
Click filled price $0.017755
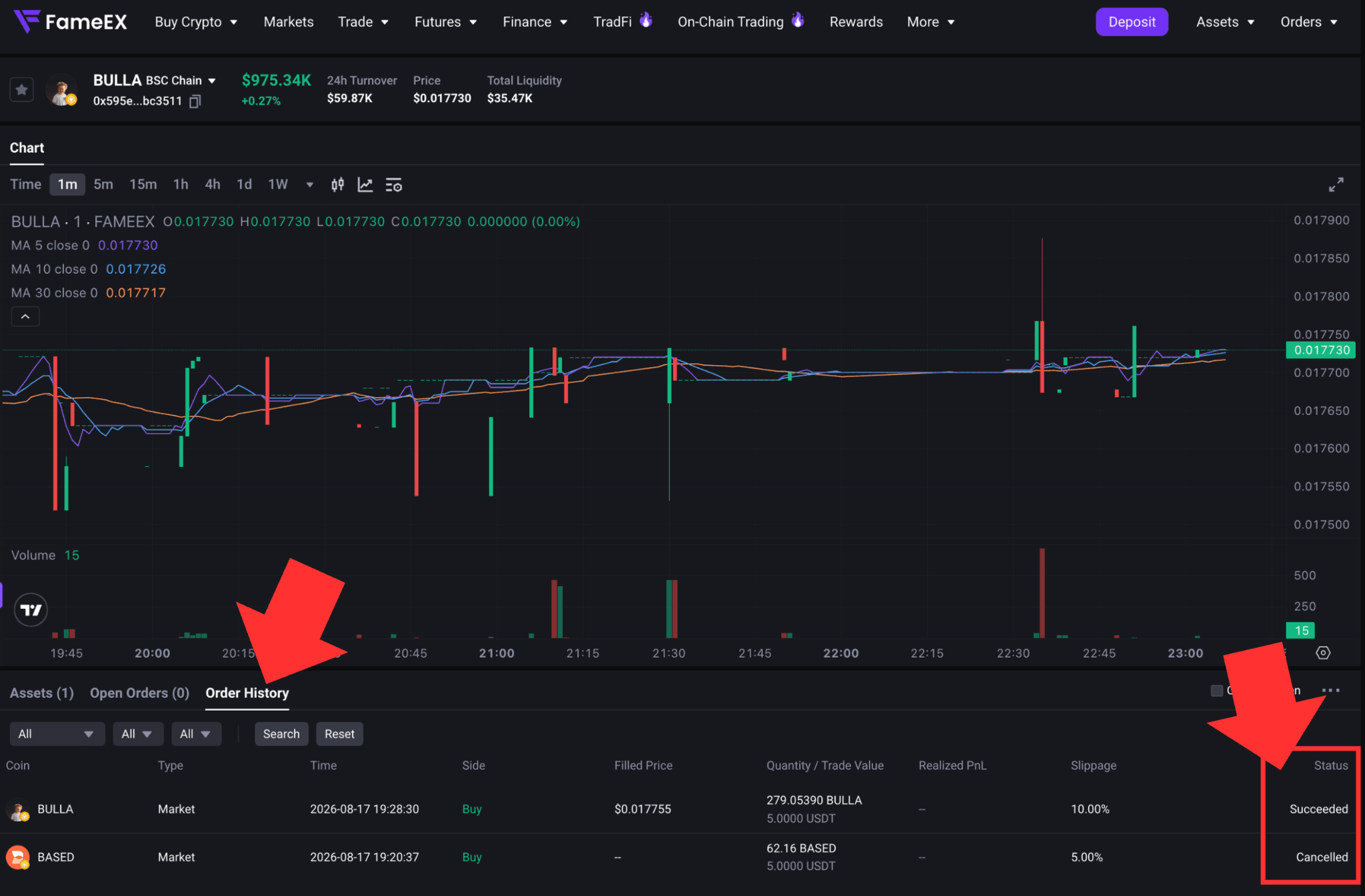click(643, 809)
